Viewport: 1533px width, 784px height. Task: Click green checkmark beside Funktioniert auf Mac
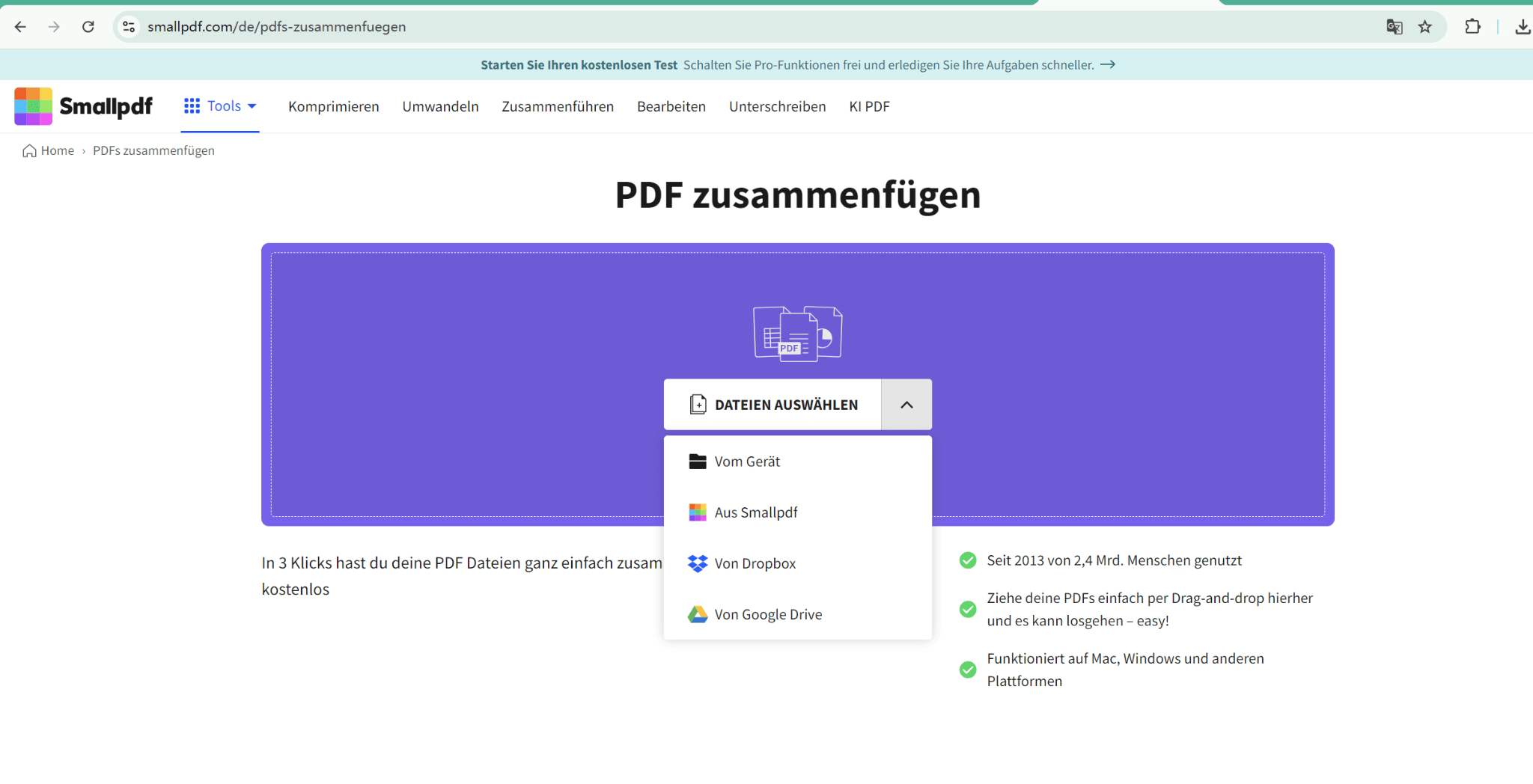point(968,670)
